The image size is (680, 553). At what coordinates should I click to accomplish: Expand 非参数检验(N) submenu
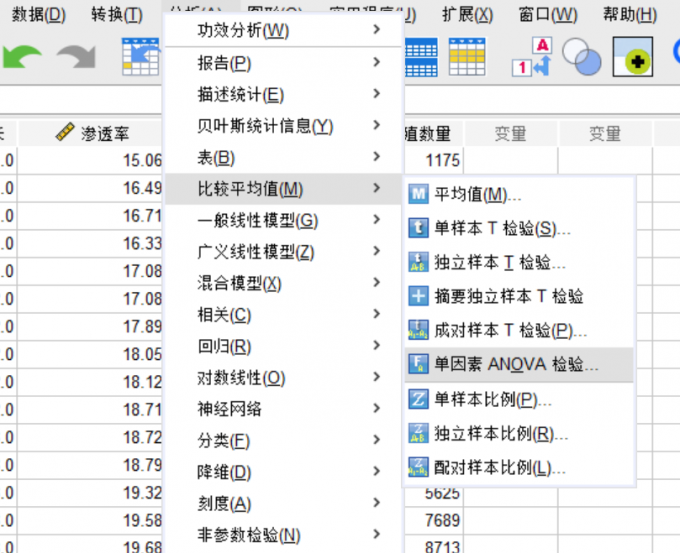tap(283, 534)
